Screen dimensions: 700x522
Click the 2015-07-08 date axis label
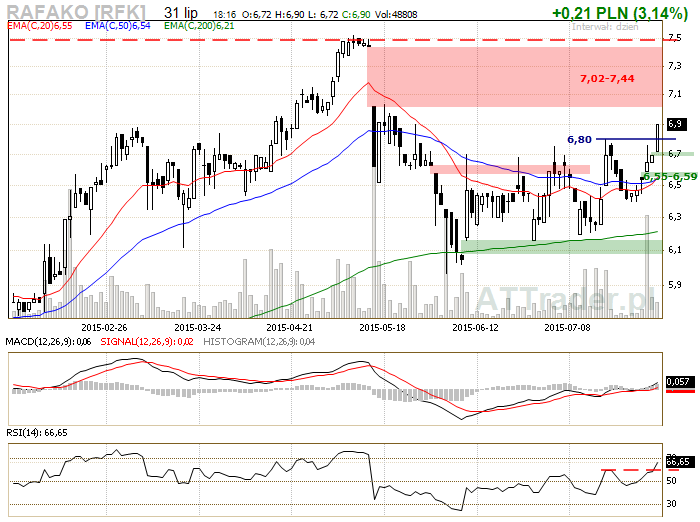click(x=567, y=327)
